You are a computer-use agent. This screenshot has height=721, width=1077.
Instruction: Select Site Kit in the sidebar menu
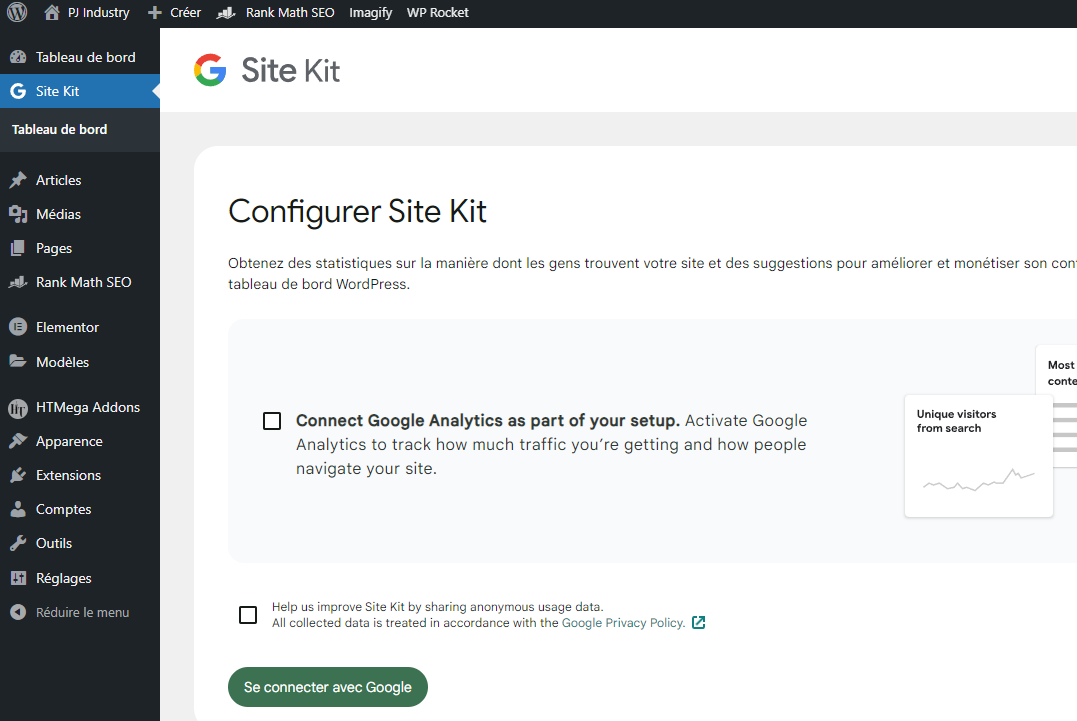[58, 91]
